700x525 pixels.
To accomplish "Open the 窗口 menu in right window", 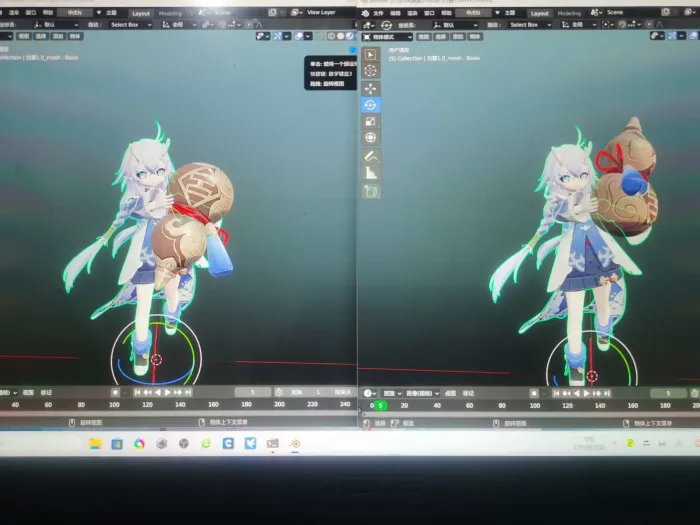I will click(x=429, y=13).
